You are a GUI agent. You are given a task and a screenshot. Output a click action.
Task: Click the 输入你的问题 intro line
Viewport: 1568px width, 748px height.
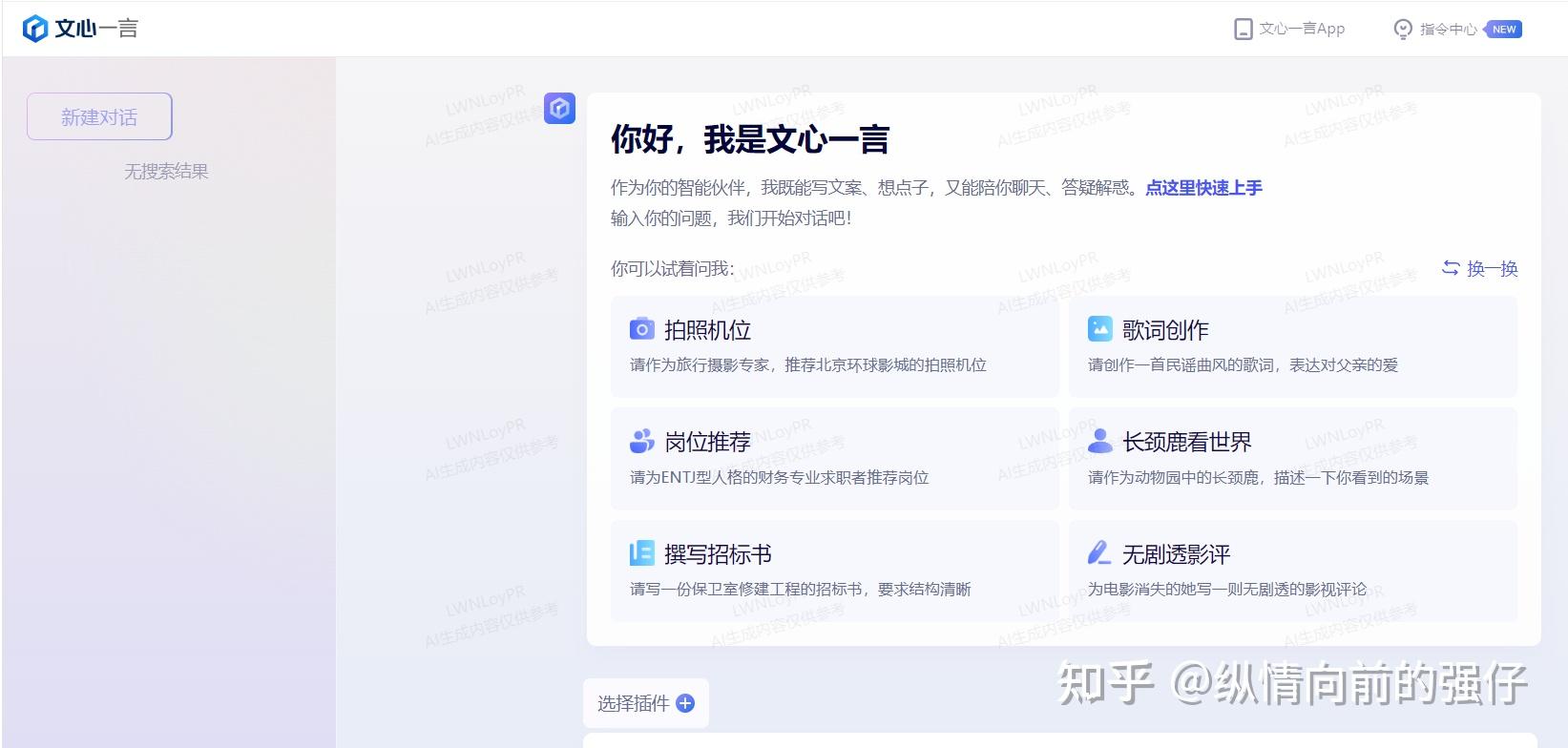(731, 218)
